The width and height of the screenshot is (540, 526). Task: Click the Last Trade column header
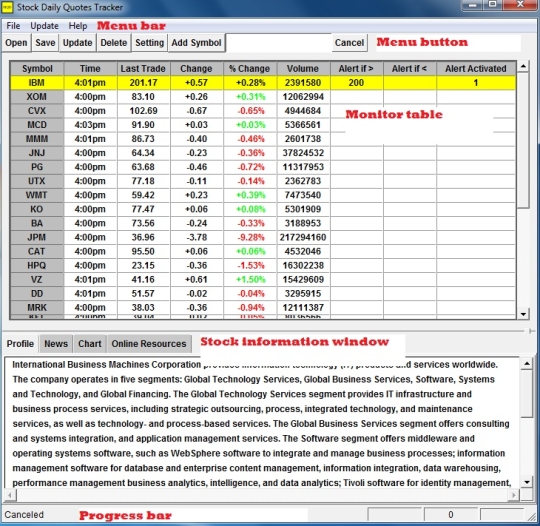tap(143, 69)
